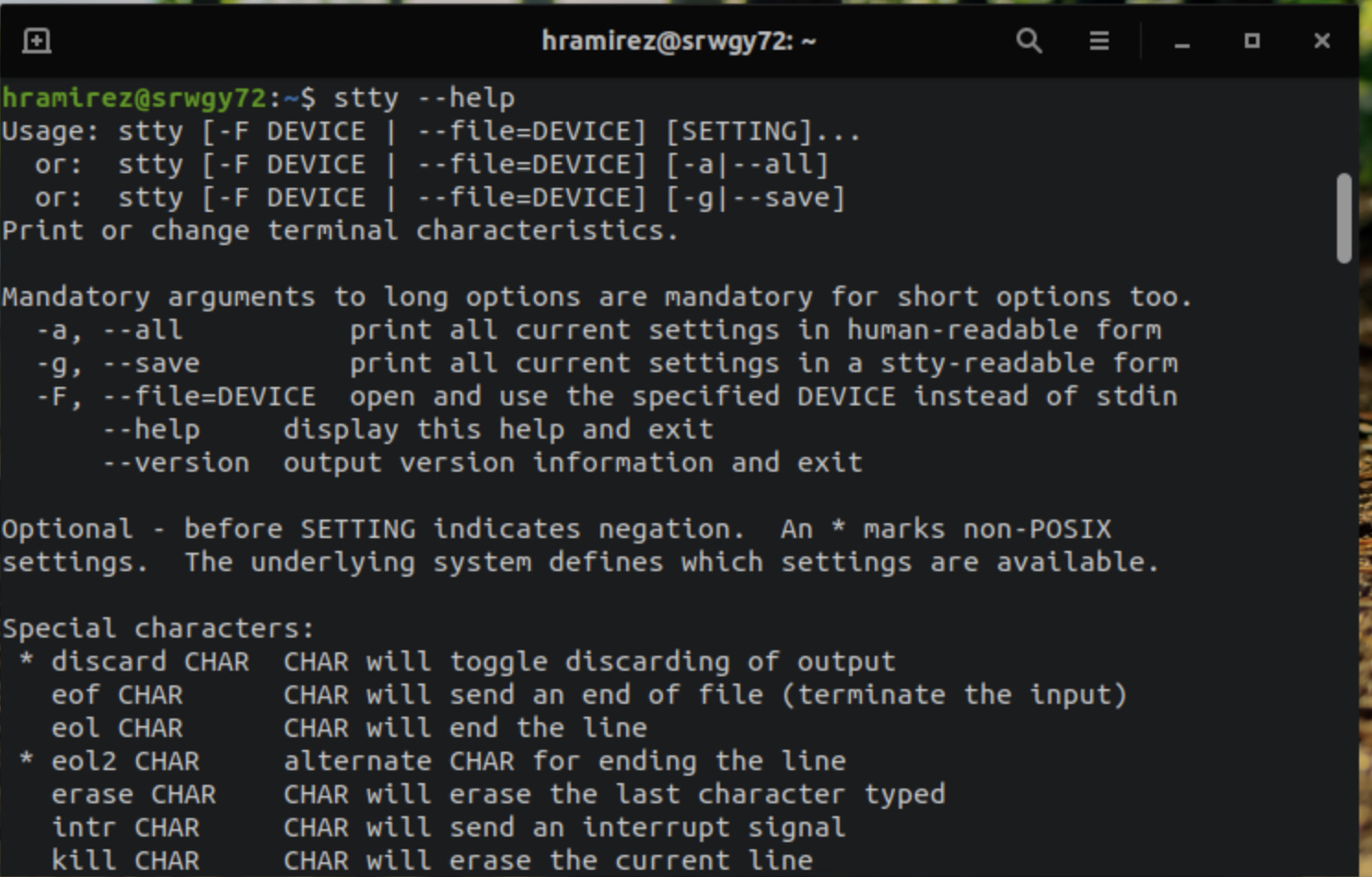Image resolution: width=1372 pixels, height=877 pixels.
Task: Close the terminal window
Action: click(1321, 41)
